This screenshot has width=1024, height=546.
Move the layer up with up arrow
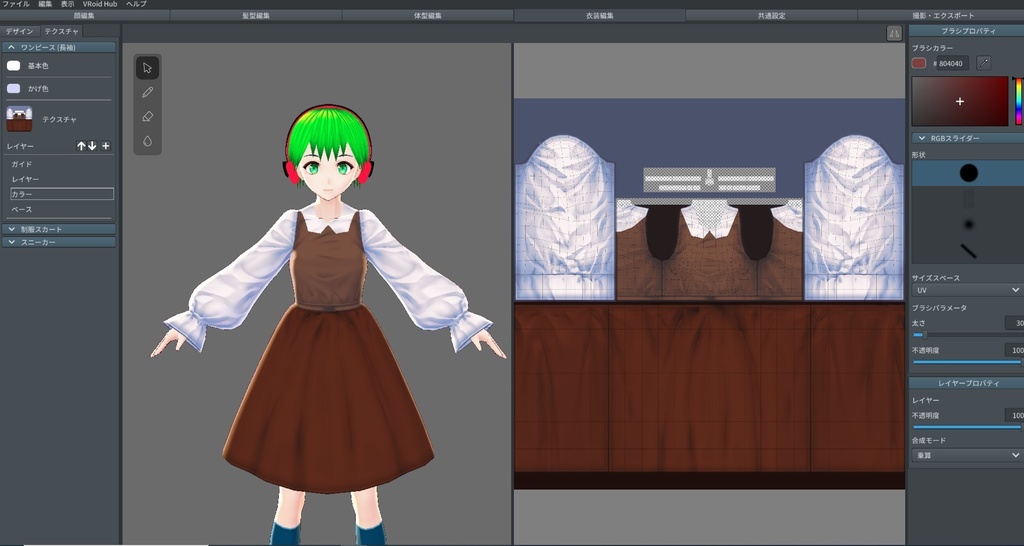81,146
